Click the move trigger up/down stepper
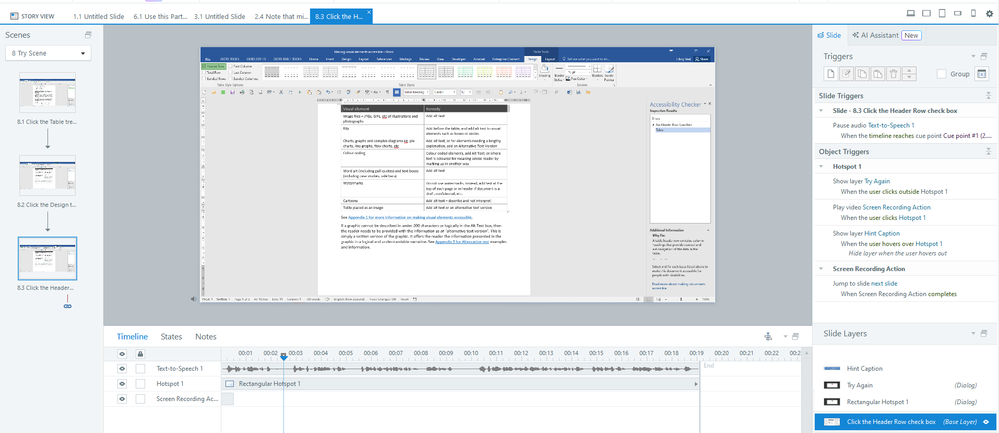 coord(910,74)
